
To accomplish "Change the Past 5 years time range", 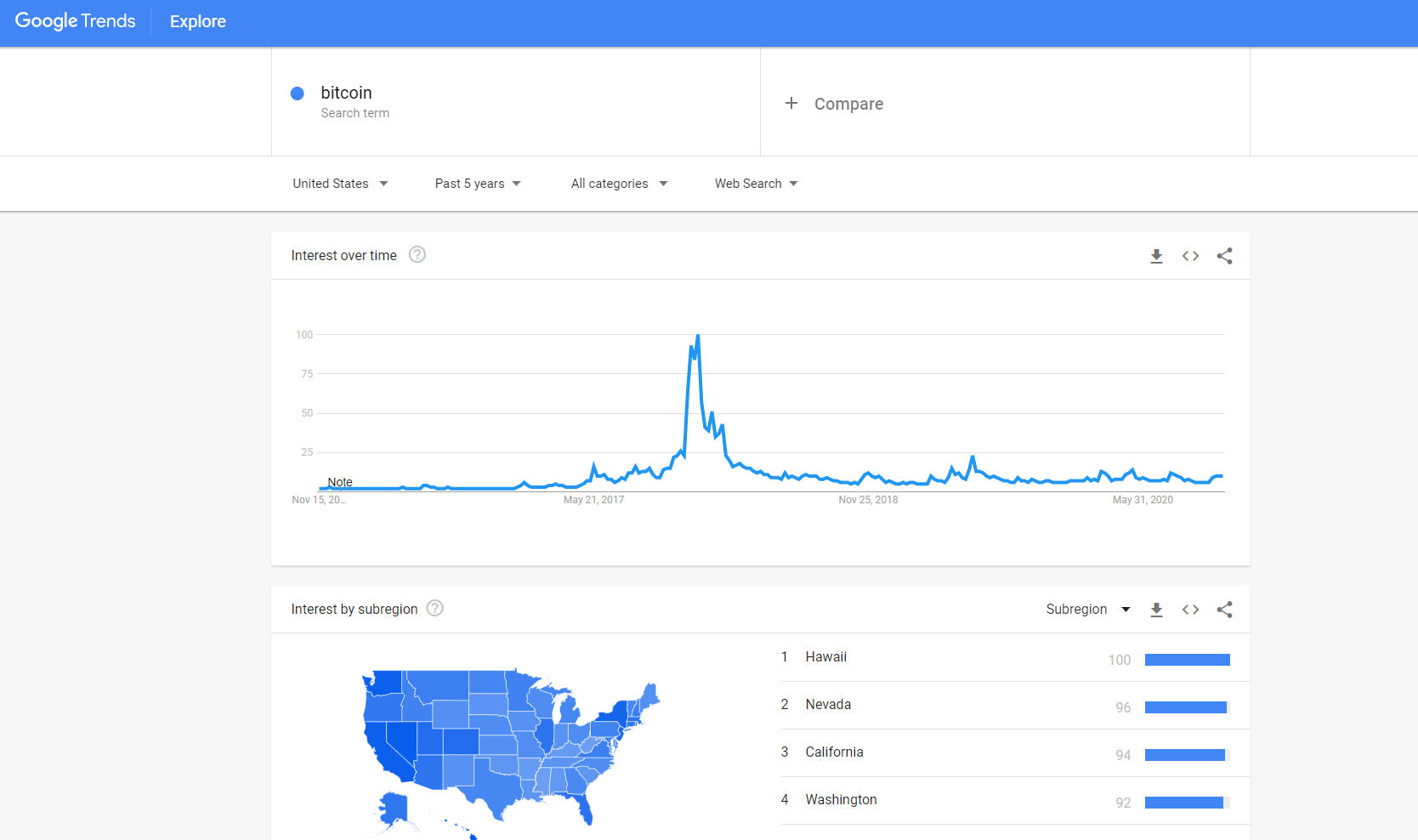I will (x=476, y=183).
